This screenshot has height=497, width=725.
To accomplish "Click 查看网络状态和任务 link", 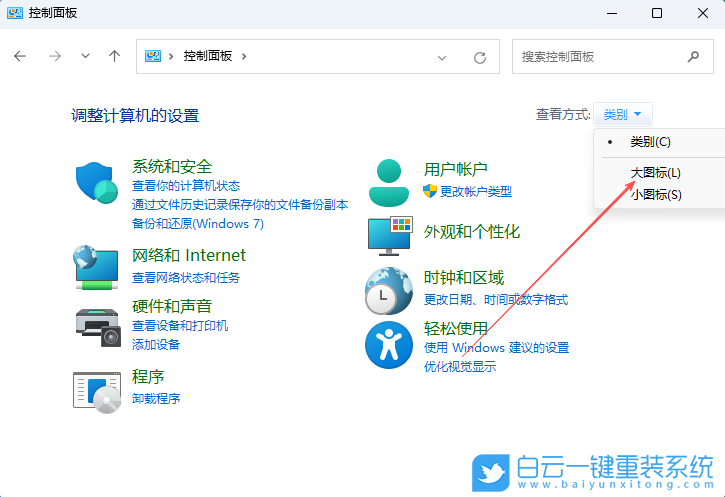I will 186,277.
